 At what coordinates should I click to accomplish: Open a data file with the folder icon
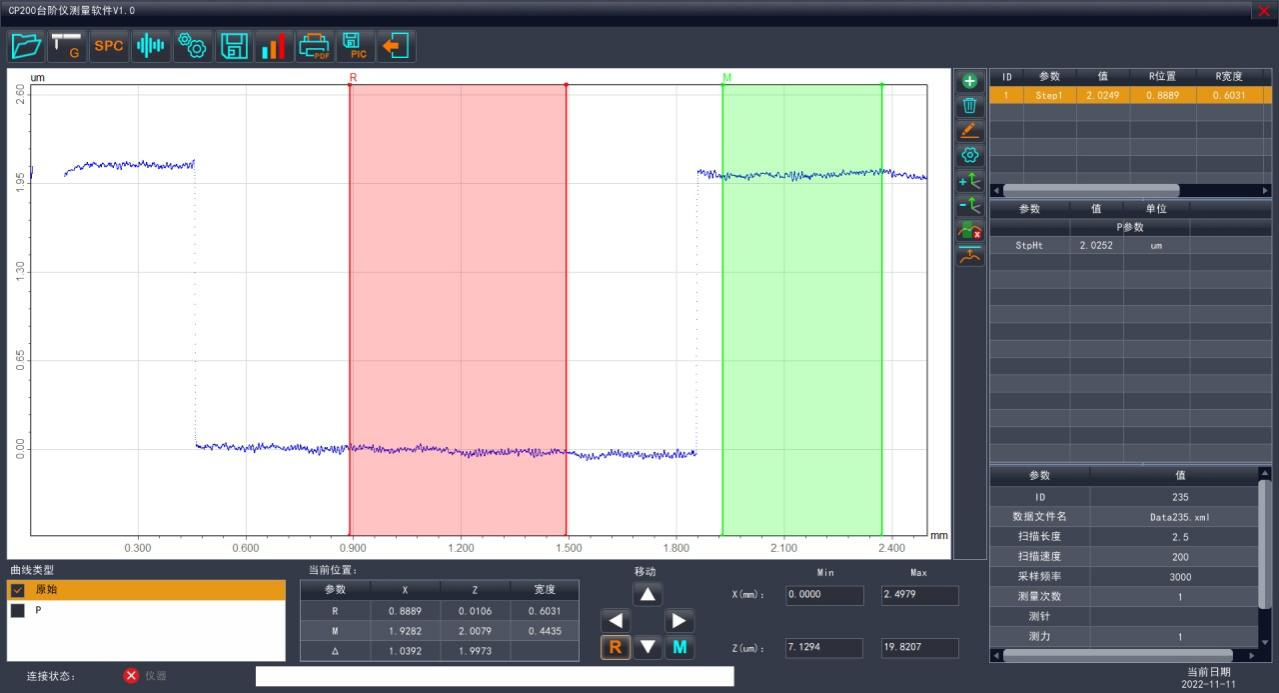tap(26, 46)
